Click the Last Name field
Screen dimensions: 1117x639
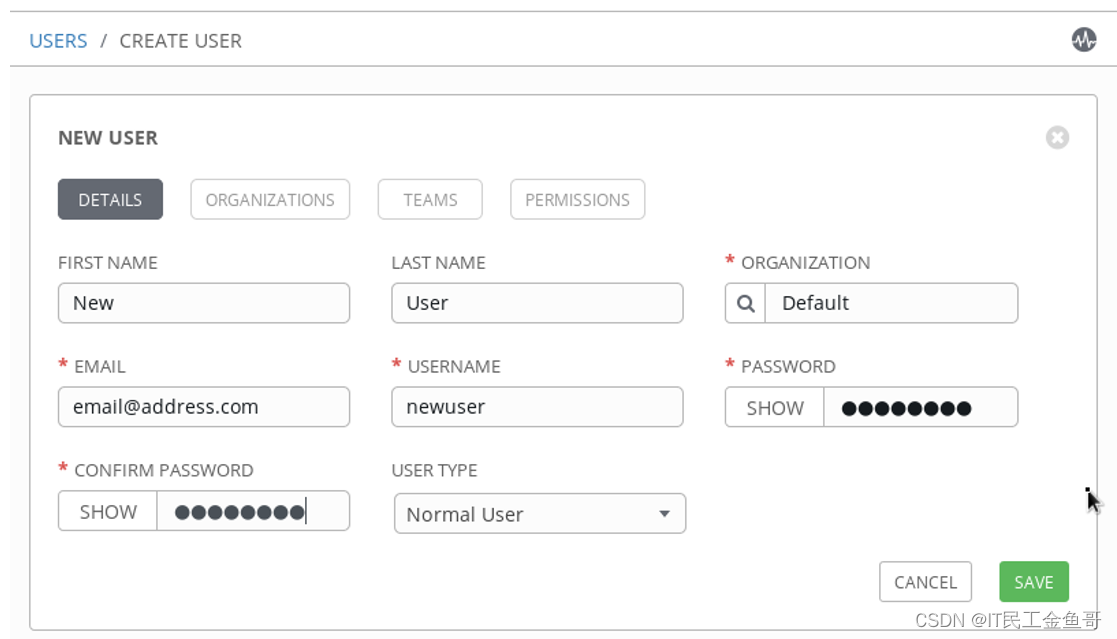point(537,303)
